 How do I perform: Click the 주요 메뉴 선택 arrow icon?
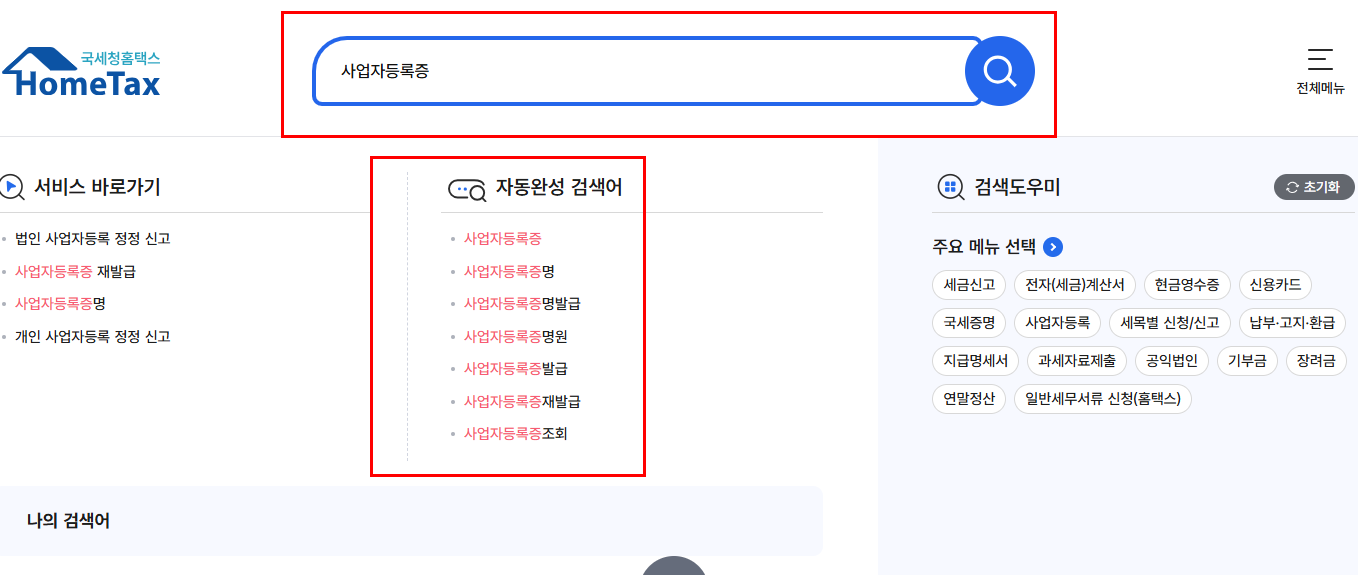(1053, 247)
